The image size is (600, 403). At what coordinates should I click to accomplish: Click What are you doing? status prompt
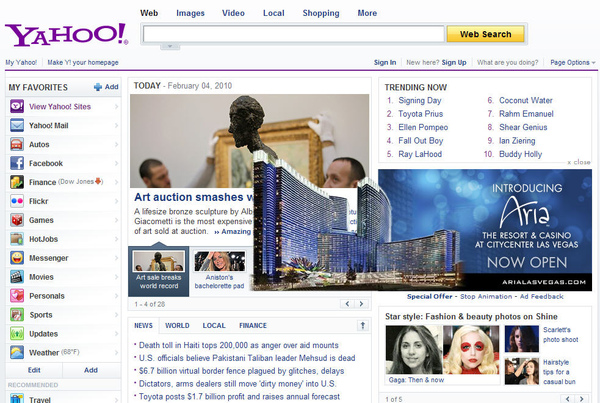[507, 62]
